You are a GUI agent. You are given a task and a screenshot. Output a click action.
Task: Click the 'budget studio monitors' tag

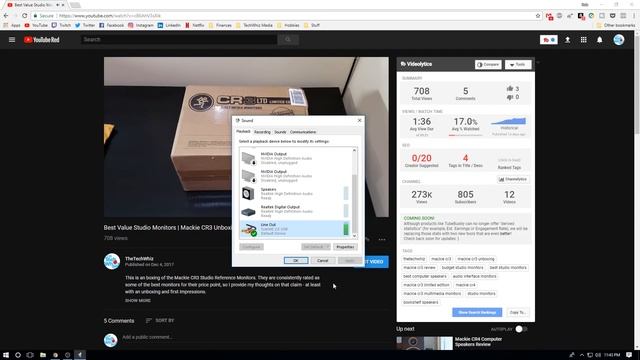click(462, 267)
